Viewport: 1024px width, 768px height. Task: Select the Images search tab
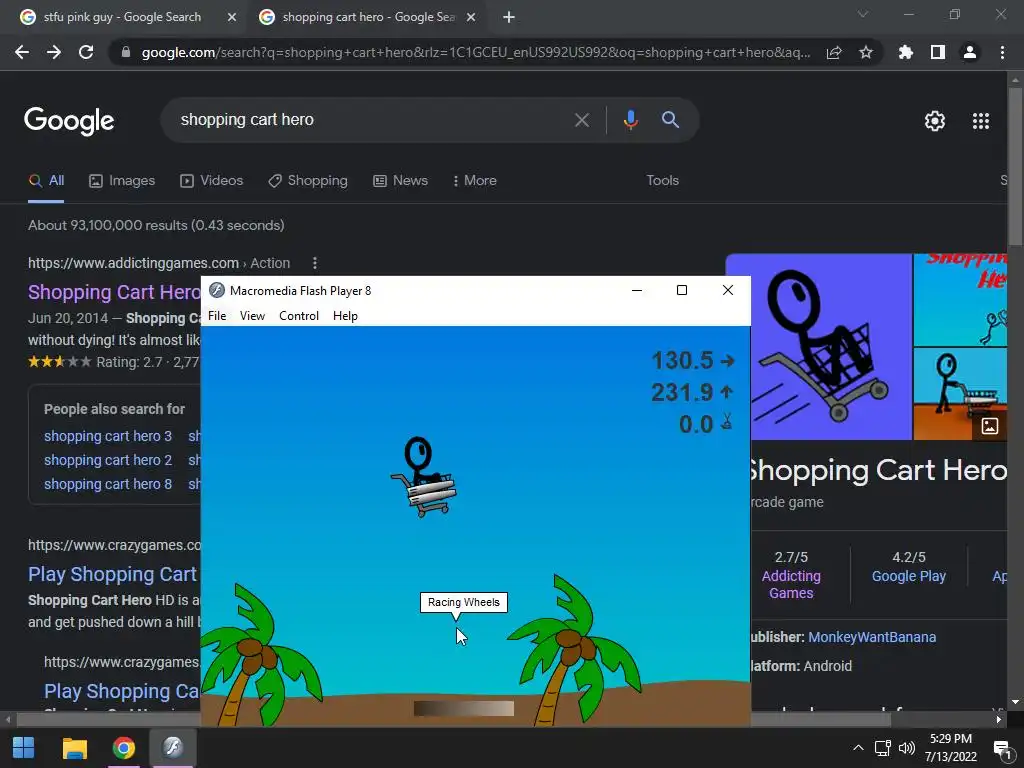[122, 181]
